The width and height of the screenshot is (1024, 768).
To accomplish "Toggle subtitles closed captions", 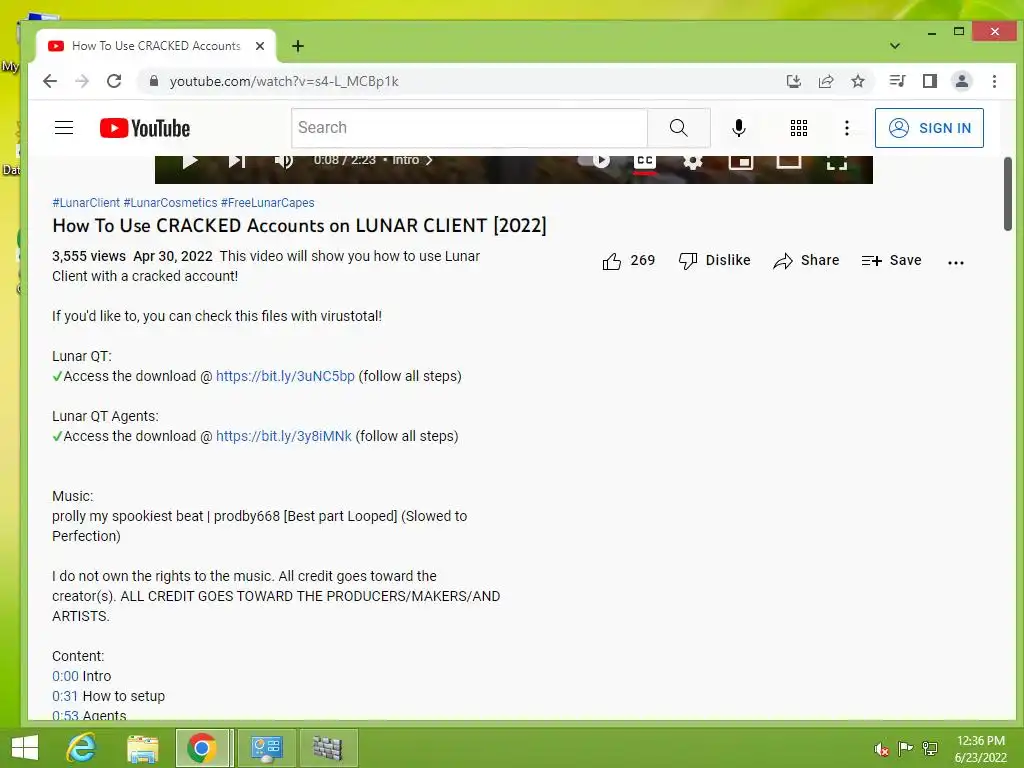I will point(645,161).
